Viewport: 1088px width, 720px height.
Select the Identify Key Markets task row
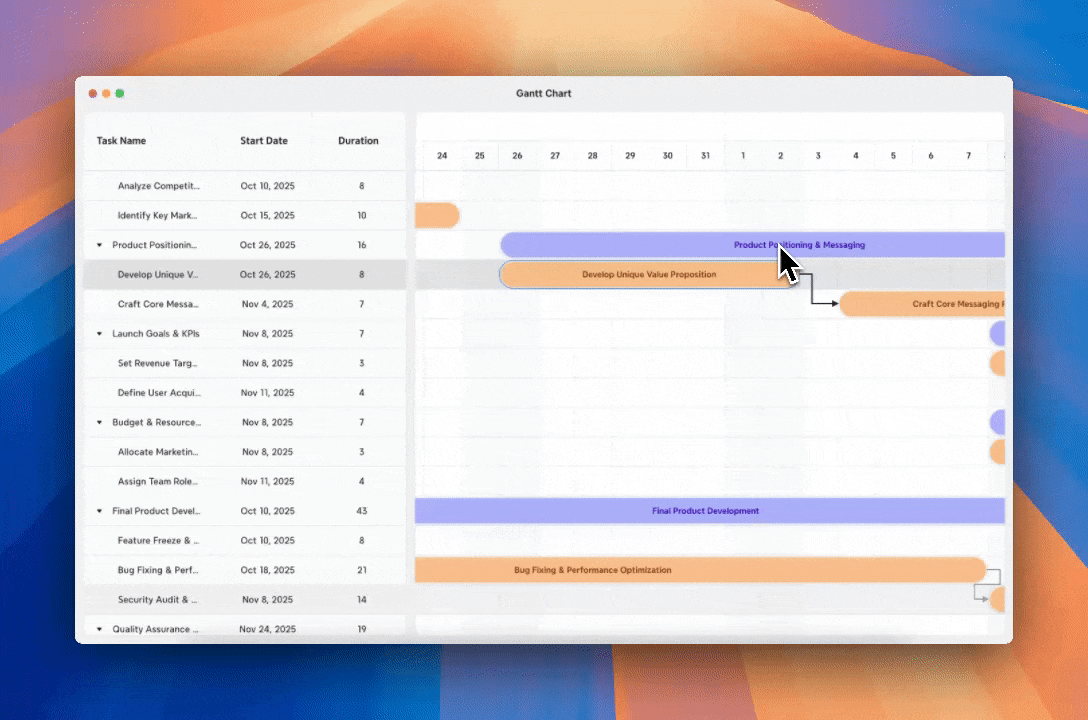[x=160, y=215]
